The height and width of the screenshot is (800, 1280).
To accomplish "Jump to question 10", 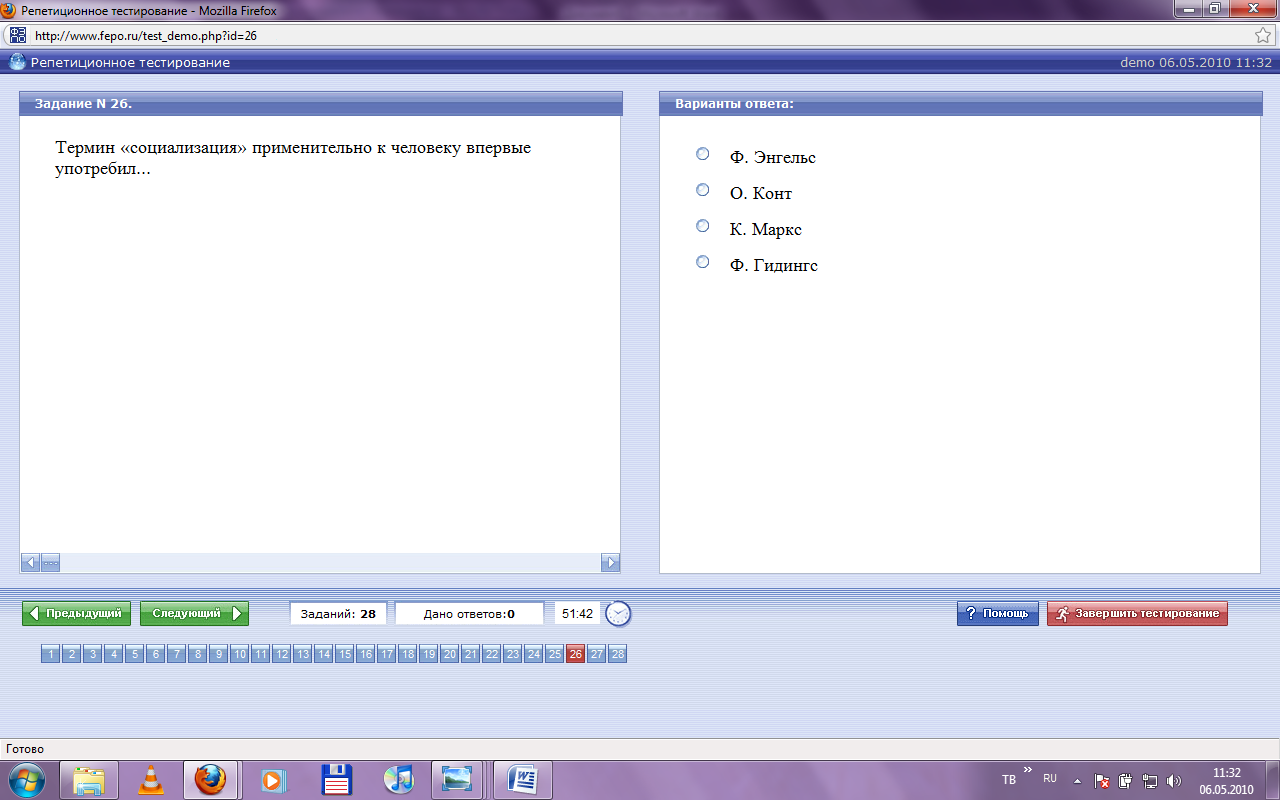I will click(x=239, y=654).
